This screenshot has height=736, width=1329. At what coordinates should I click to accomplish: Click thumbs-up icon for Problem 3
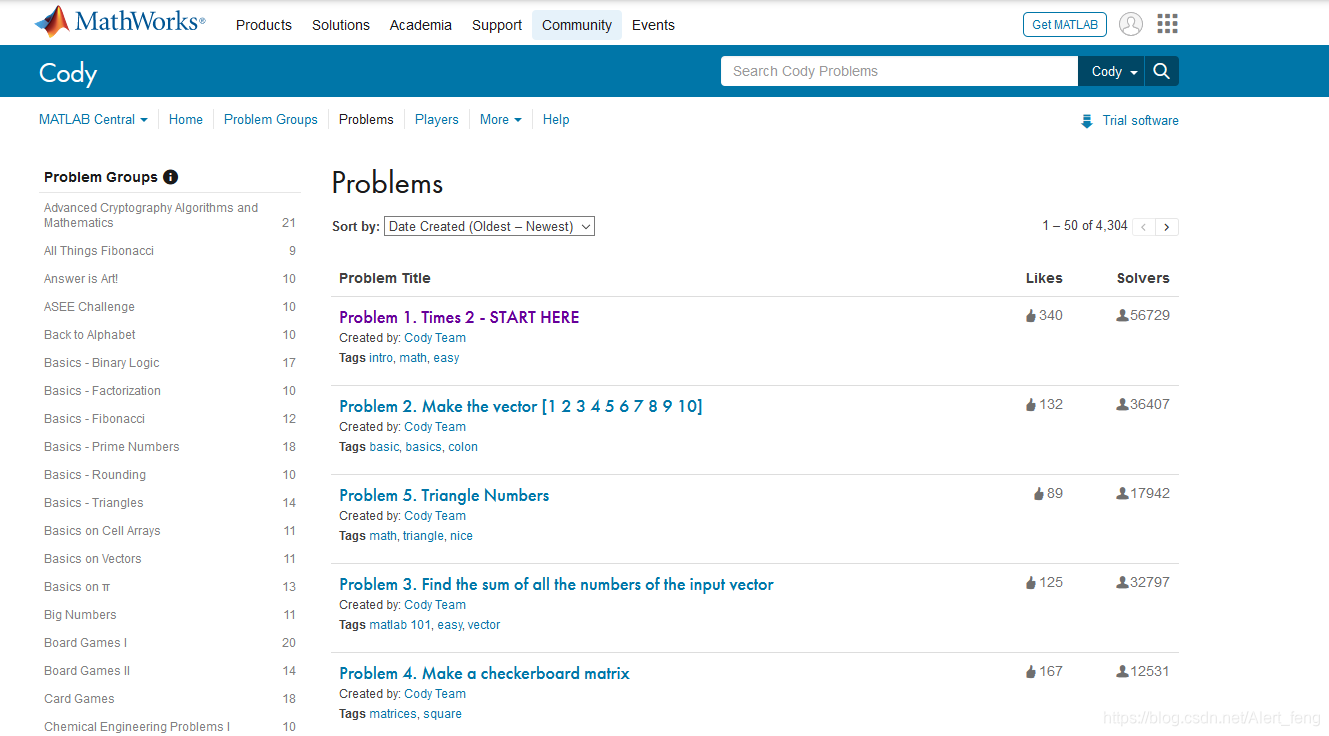[1031, 583]
